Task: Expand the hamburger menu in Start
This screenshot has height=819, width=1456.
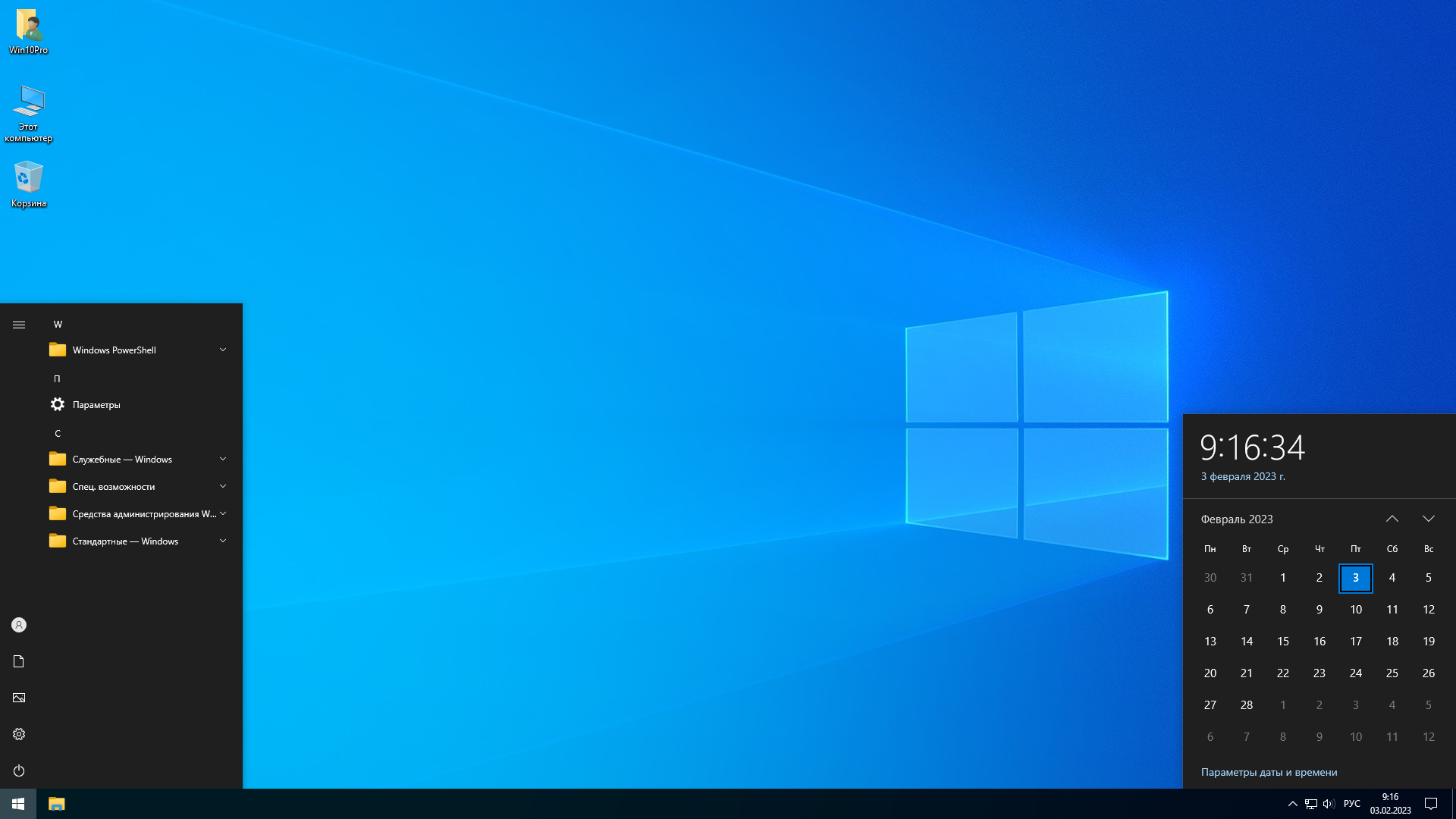Action: coord(19,325)
